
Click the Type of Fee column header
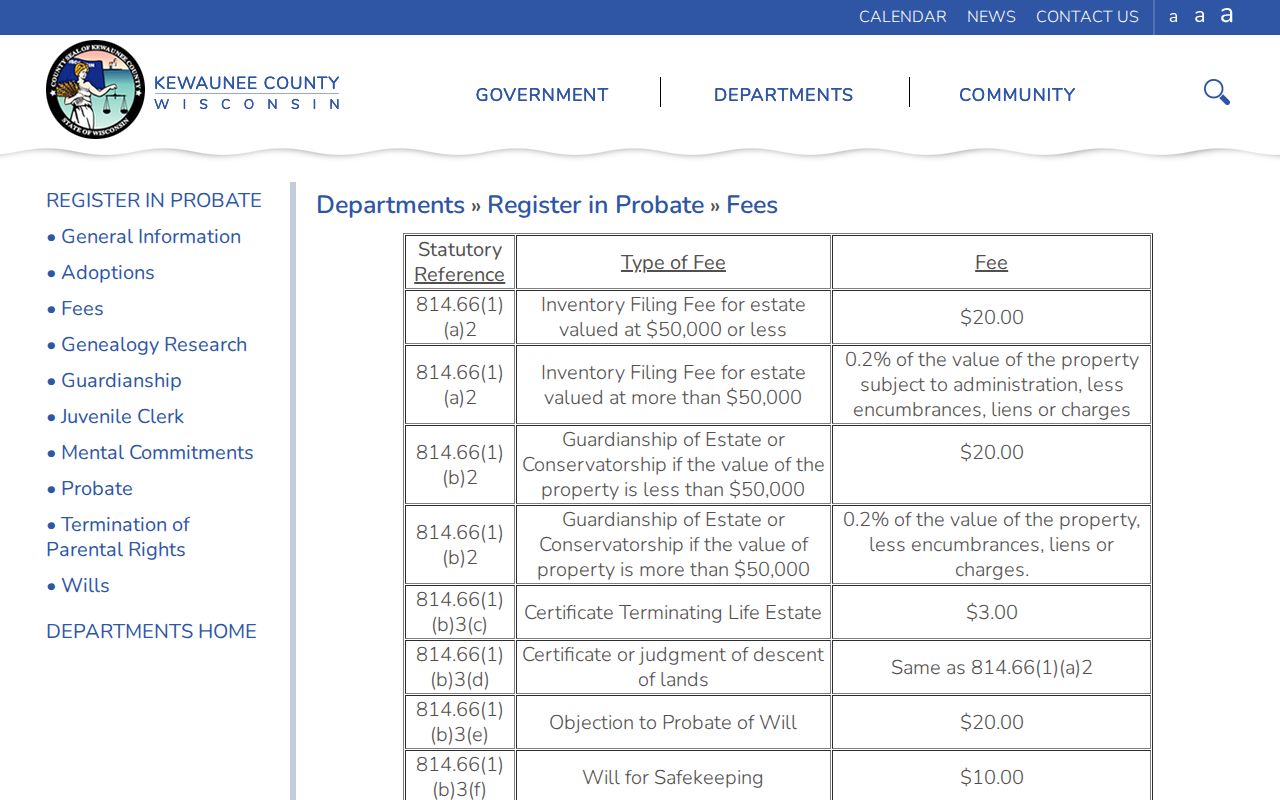[673, 262]
